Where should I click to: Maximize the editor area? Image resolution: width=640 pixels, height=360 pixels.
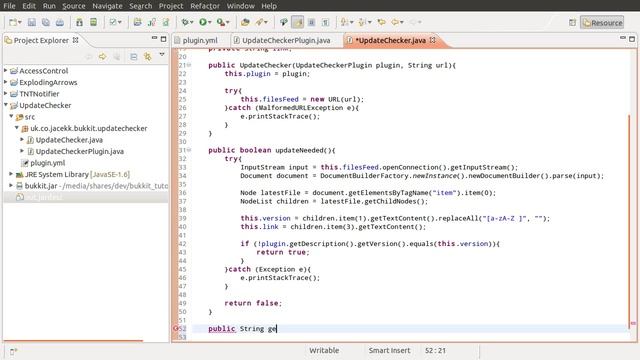tap(632, 39)
